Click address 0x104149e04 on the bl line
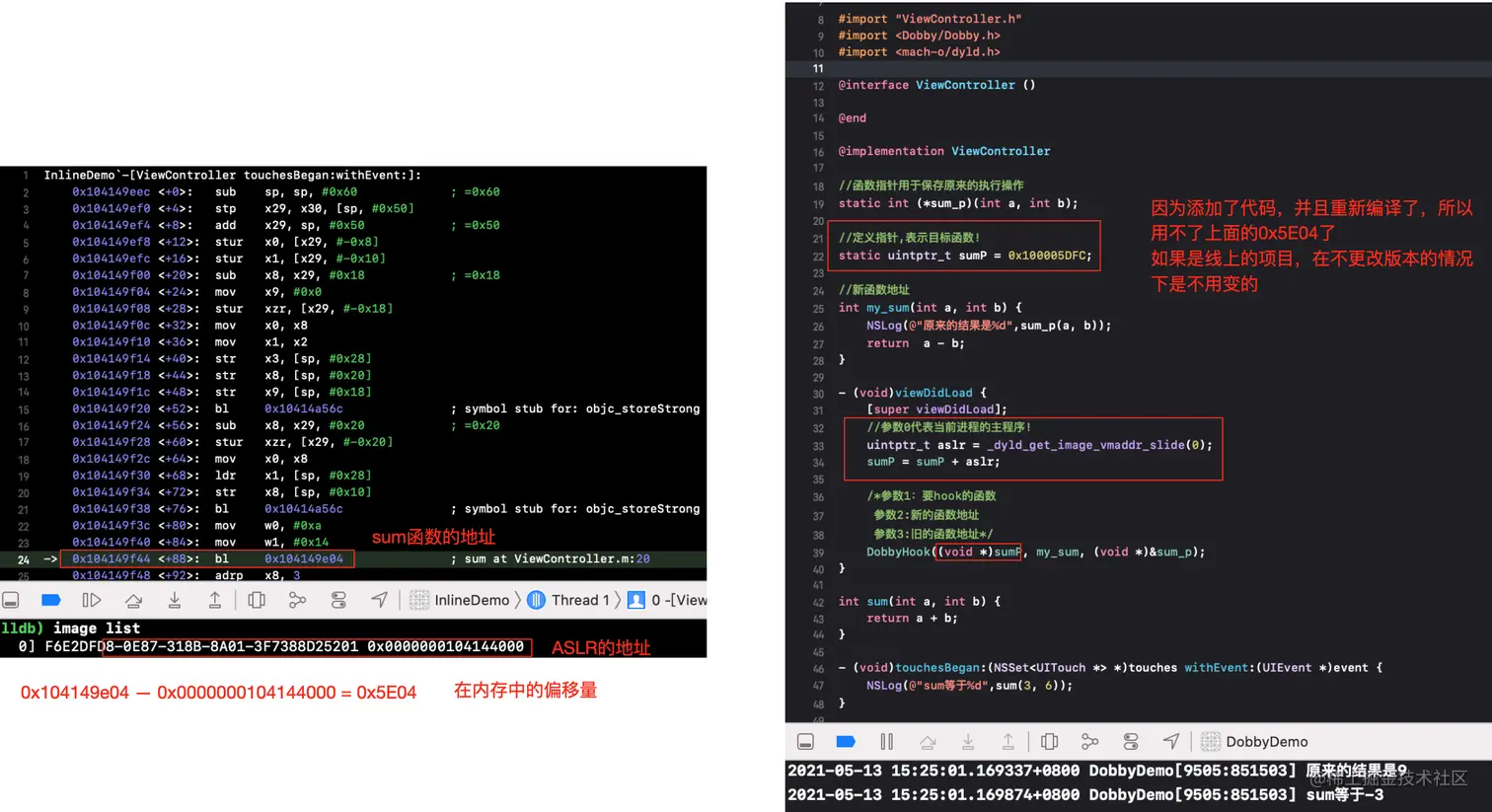 pyautogui.click(x=304, y=558)
